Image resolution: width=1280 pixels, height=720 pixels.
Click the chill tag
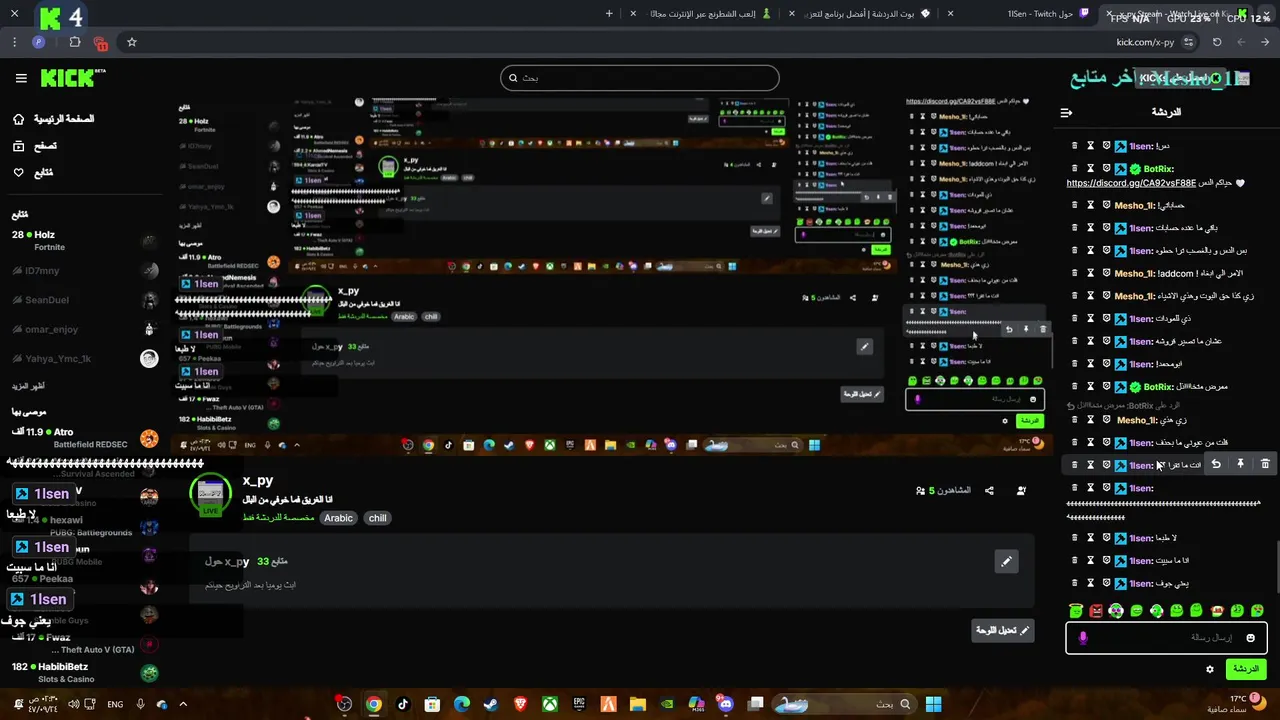click(x=377, y=518)
